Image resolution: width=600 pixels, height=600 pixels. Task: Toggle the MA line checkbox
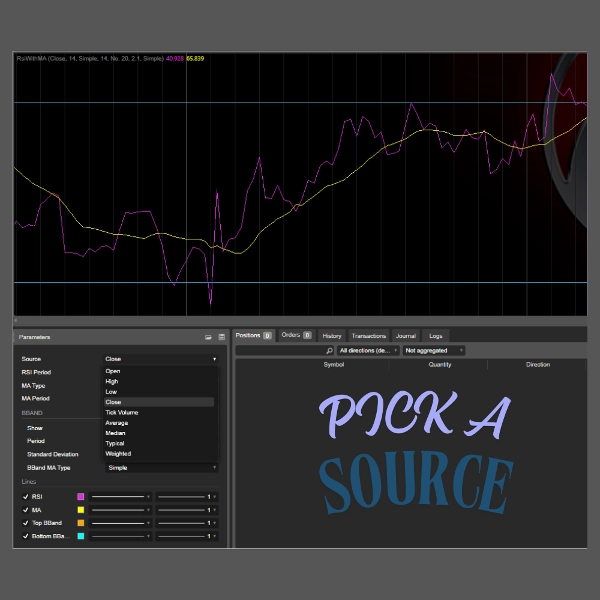tap(26, 510)
